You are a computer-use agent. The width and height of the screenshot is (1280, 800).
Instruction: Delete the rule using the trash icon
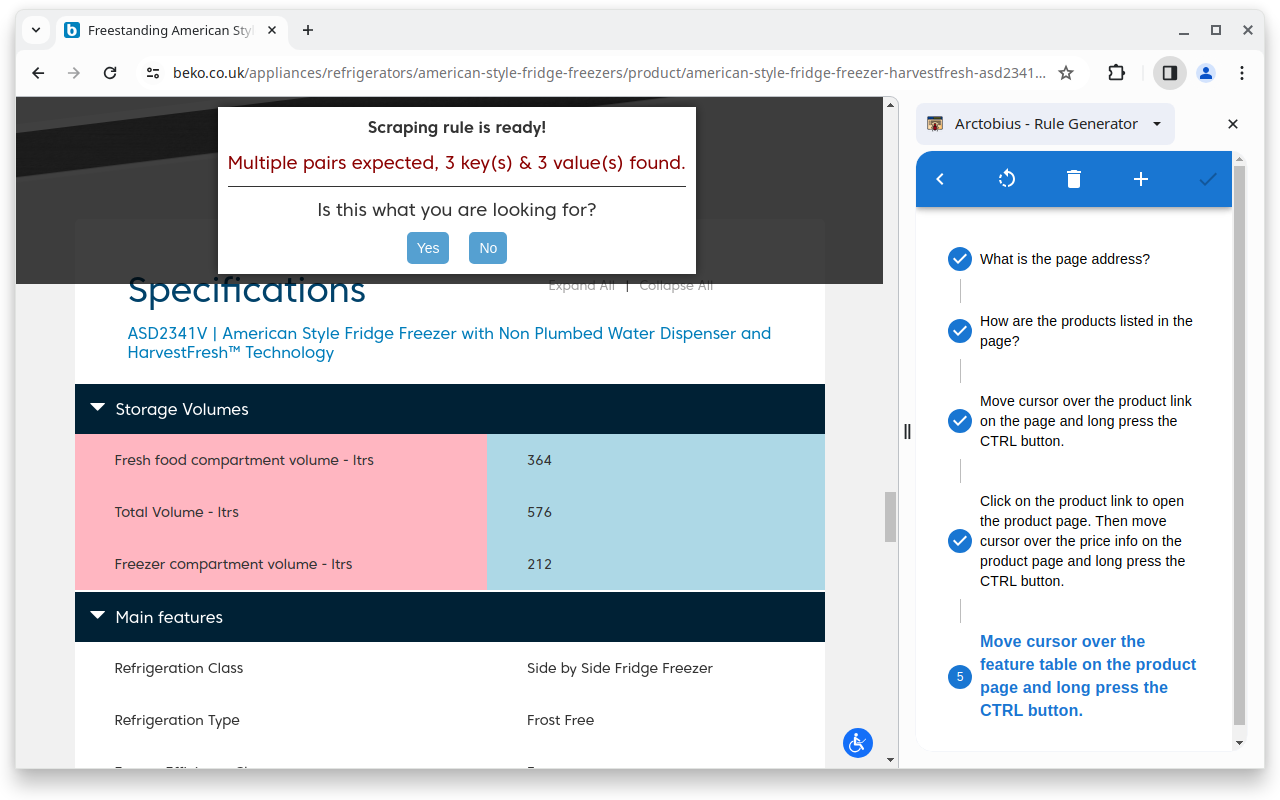point(1073,179)
